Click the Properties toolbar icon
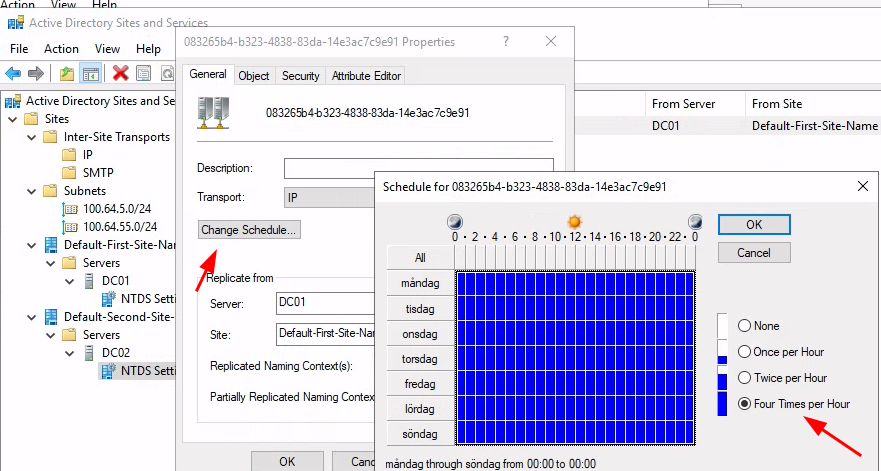 [x=143, y=73]
